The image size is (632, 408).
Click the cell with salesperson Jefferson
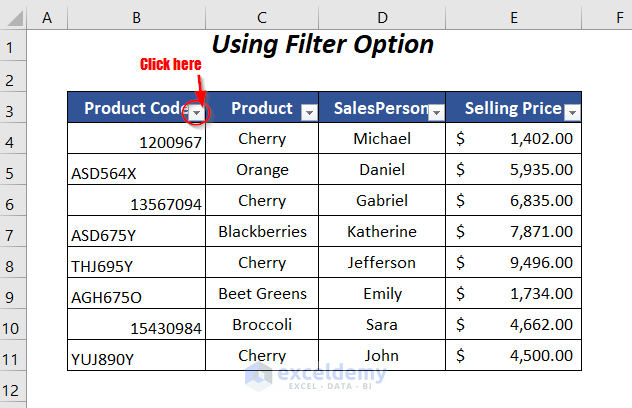click(382, 263)
